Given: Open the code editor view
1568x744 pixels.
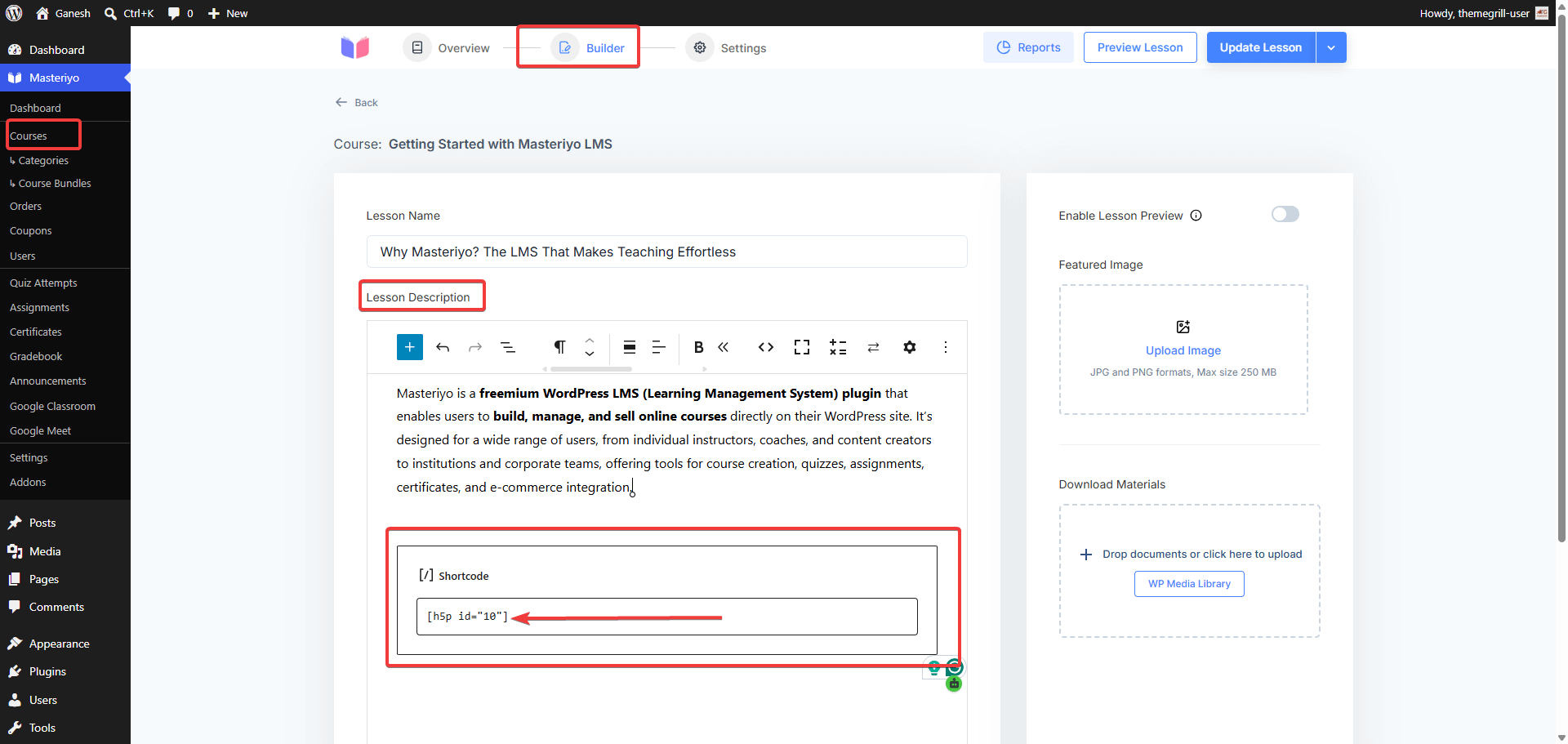Looking at the screenshot, I should [766, 347].
